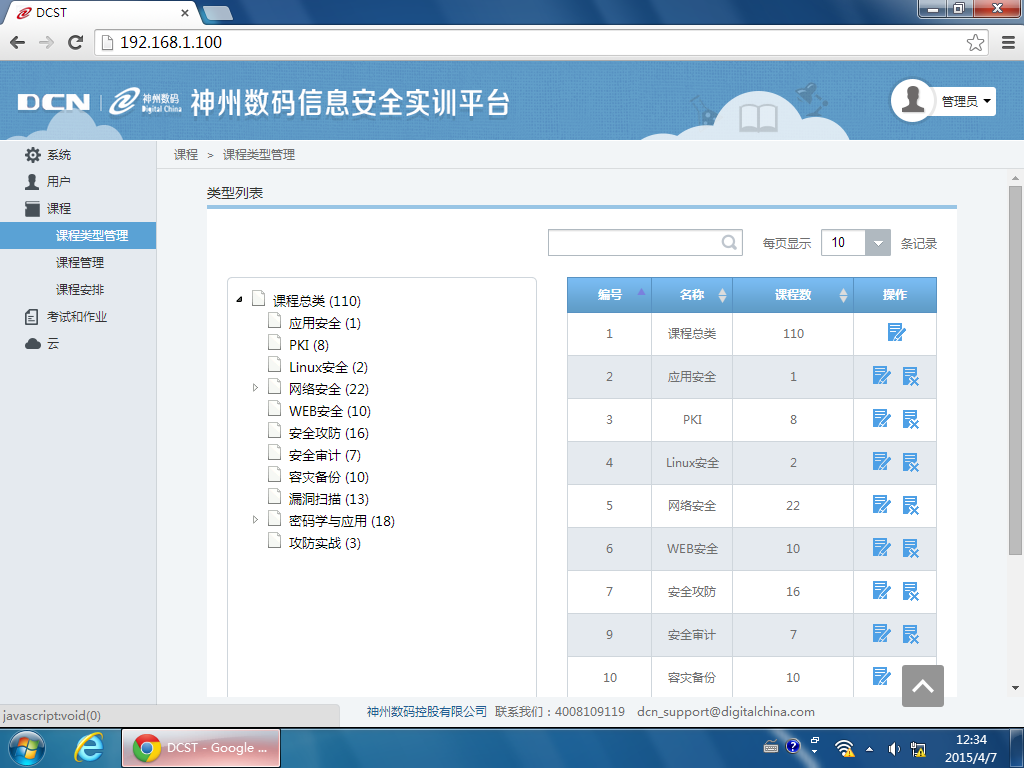
Task: Delete the Linux安全 table row
Action: click(x=910, y=462)
